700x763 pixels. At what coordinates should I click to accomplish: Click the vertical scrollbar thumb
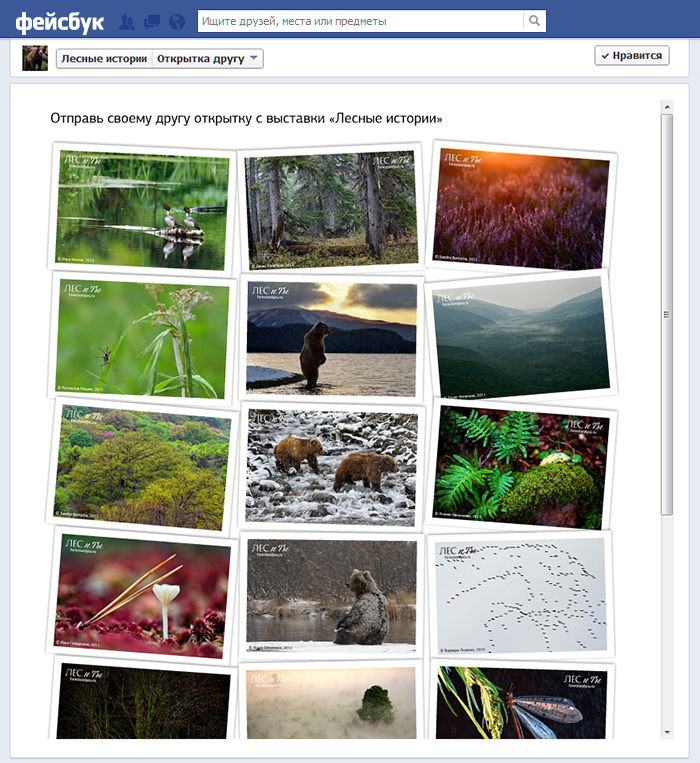point(667,314)
